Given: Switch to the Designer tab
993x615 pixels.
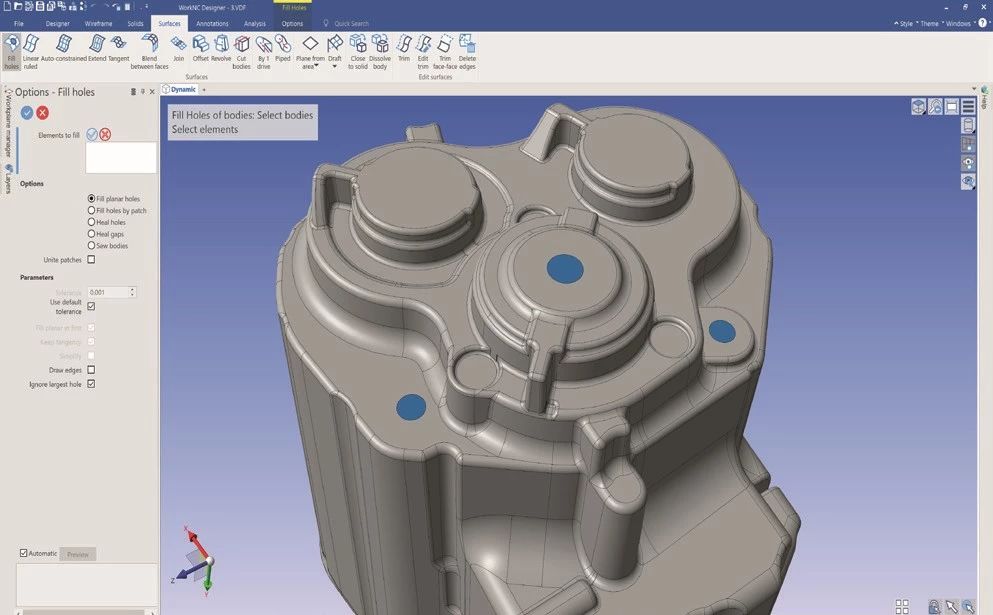Looking at the screenshot, I should pyautogui.click(x=58, y=23).
